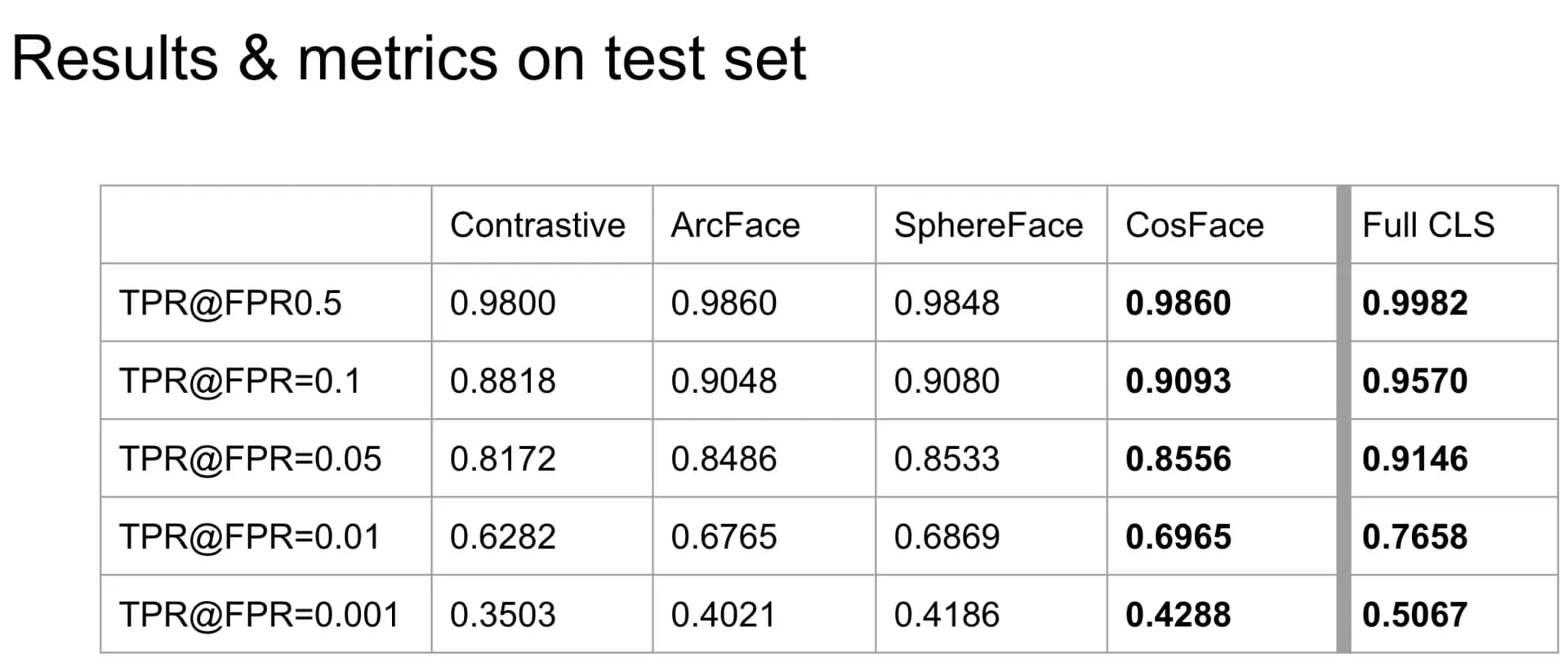Select the Contrastive value 0.9800
This screenshot has width=1568, height=667.
click(502, 303)
